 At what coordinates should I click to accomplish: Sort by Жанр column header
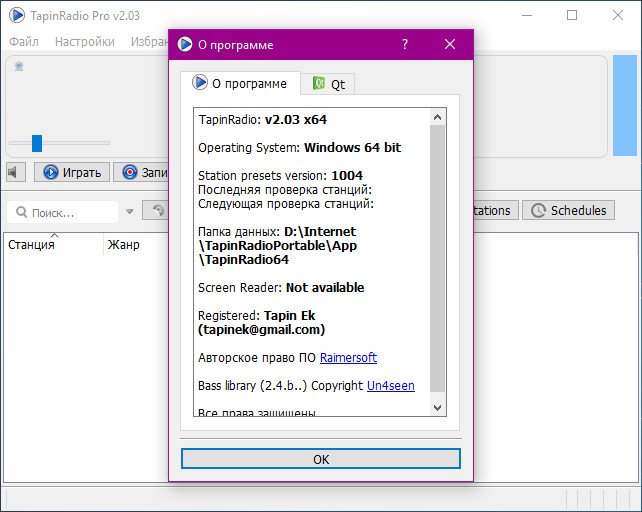(x=136, y=244)
